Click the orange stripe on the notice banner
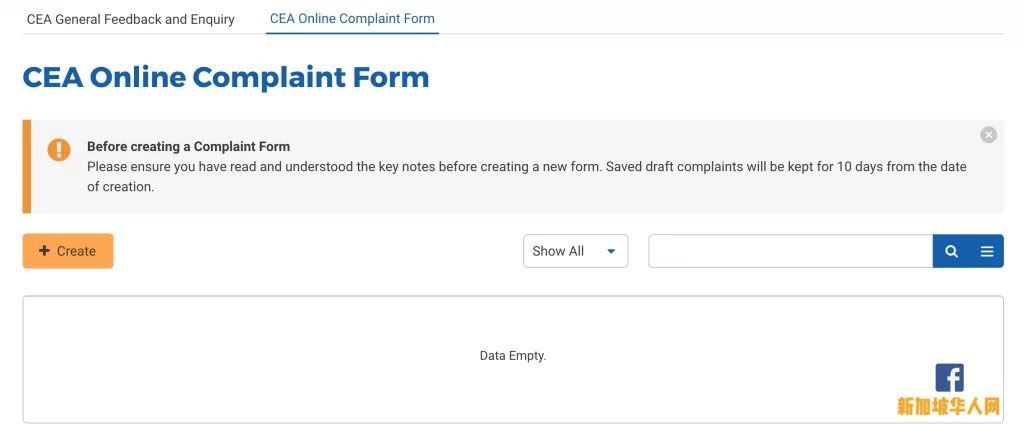The image size is (1024, 441). point(27,167)
